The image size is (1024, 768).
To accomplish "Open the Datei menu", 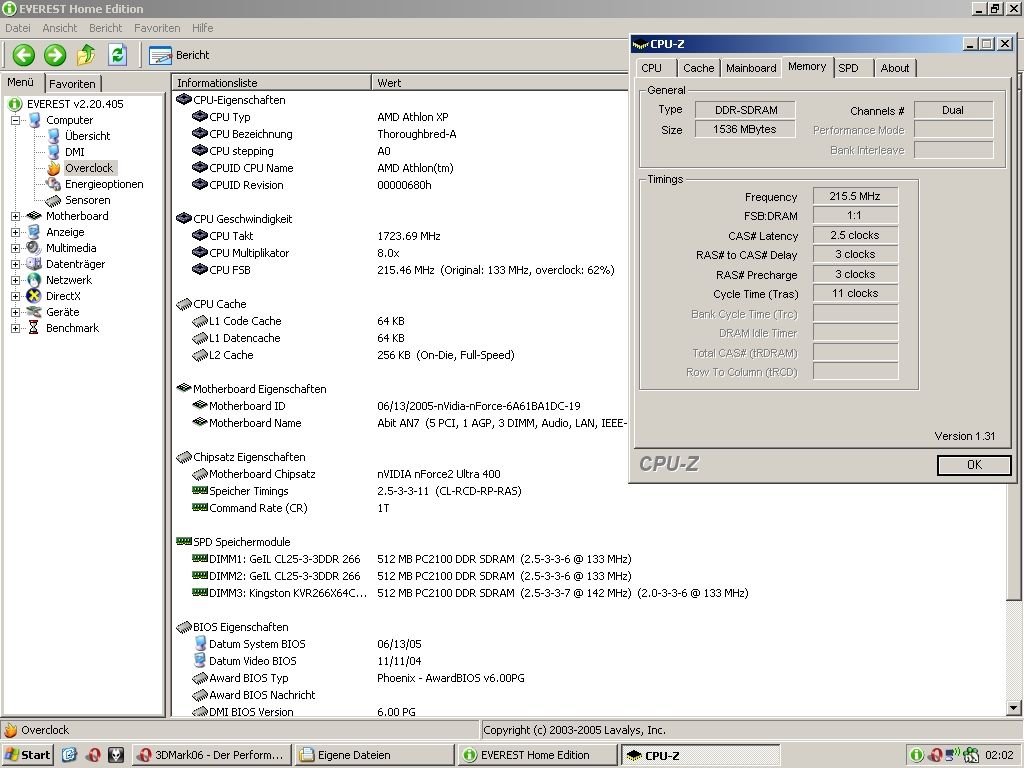I will pos(18,28).
